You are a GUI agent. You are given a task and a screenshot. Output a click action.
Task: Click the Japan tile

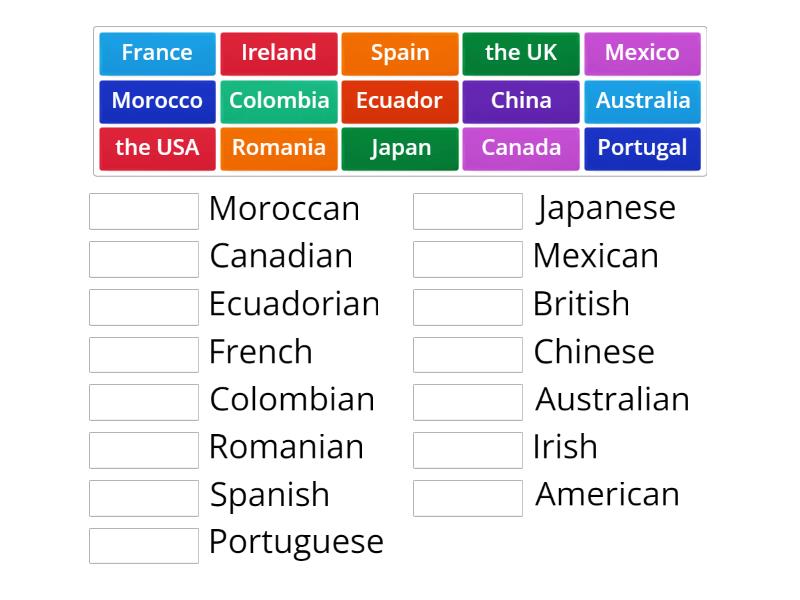(x=399, y=147)
